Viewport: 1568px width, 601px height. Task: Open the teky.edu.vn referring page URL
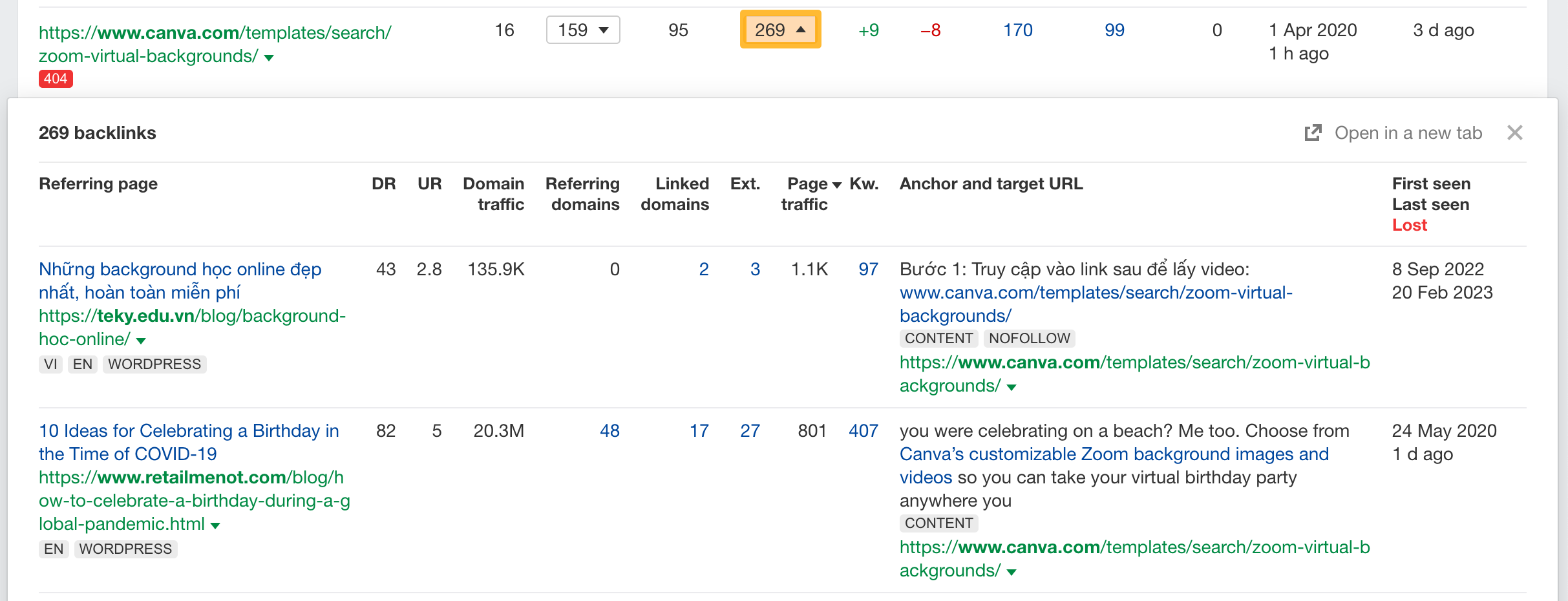pyautogui.click(x=192, y=327)
